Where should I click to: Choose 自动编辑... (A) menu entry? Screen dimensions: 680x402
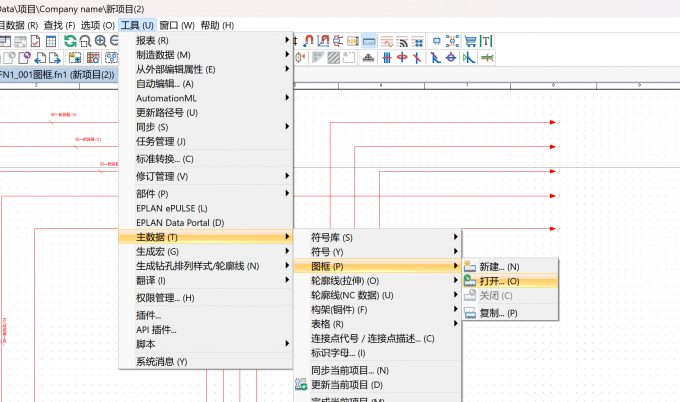206,84
